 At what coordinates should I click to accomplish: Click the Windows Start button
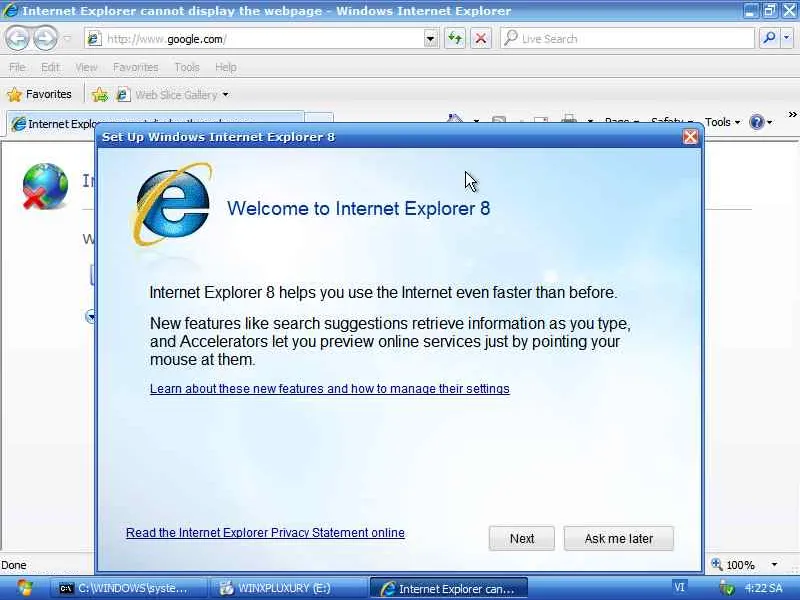pyautogui.click(x=23, y=588)
